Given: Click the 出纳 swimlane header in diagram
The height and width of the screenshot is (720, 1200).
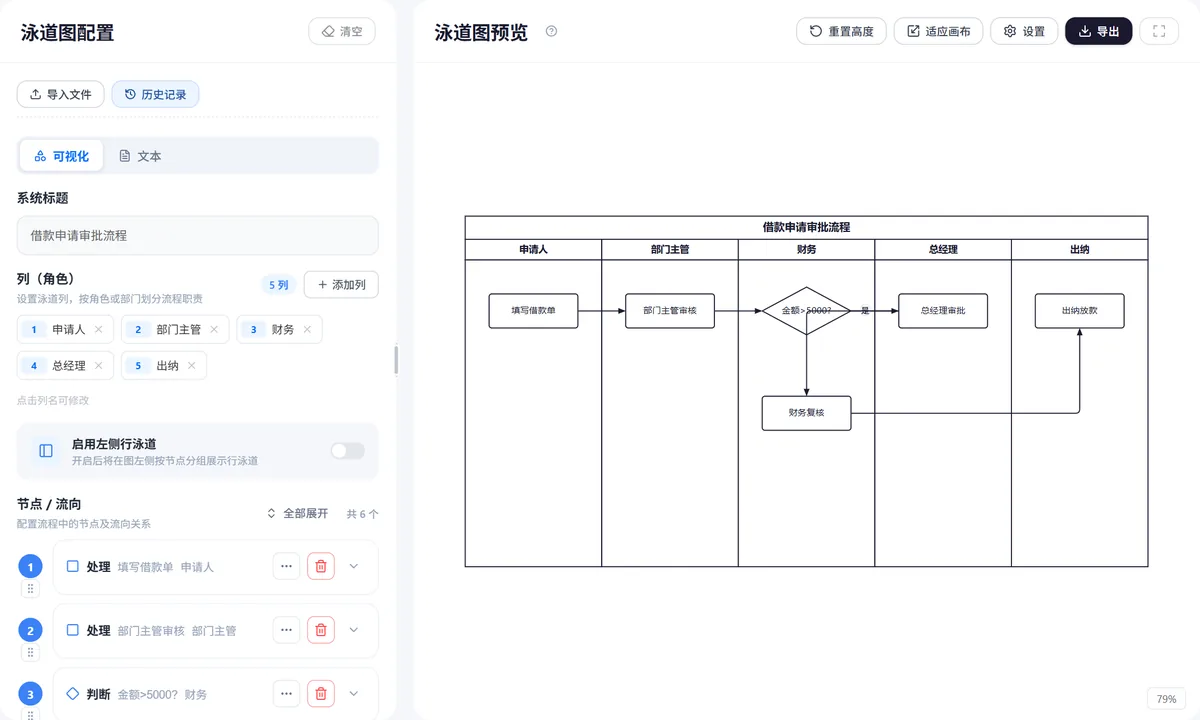Looking at the screenshot, I should pyautogui.click(x=1079, y=249).
